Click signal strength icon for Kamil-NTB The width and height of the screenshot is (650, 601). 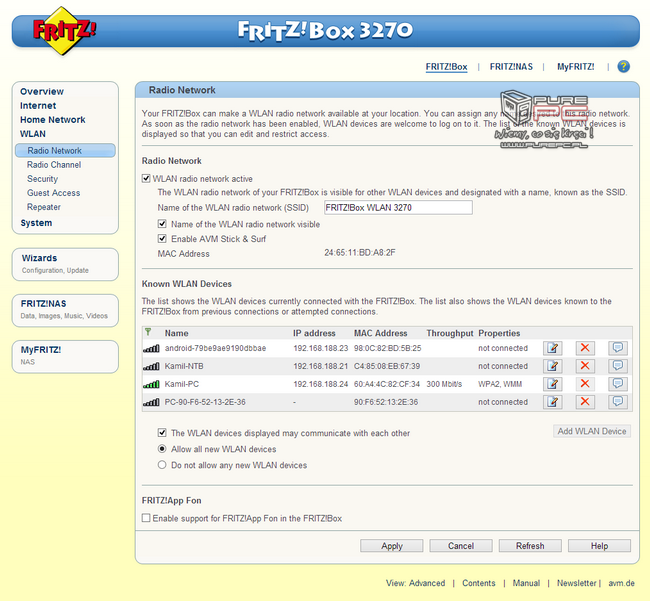[151, 366]
